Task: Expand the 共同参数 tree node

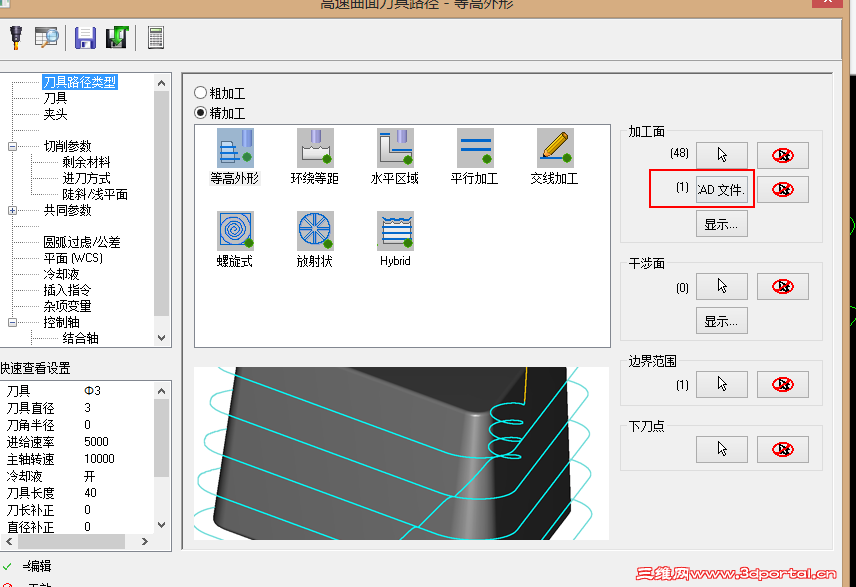Action: click(x=13, y=210)
